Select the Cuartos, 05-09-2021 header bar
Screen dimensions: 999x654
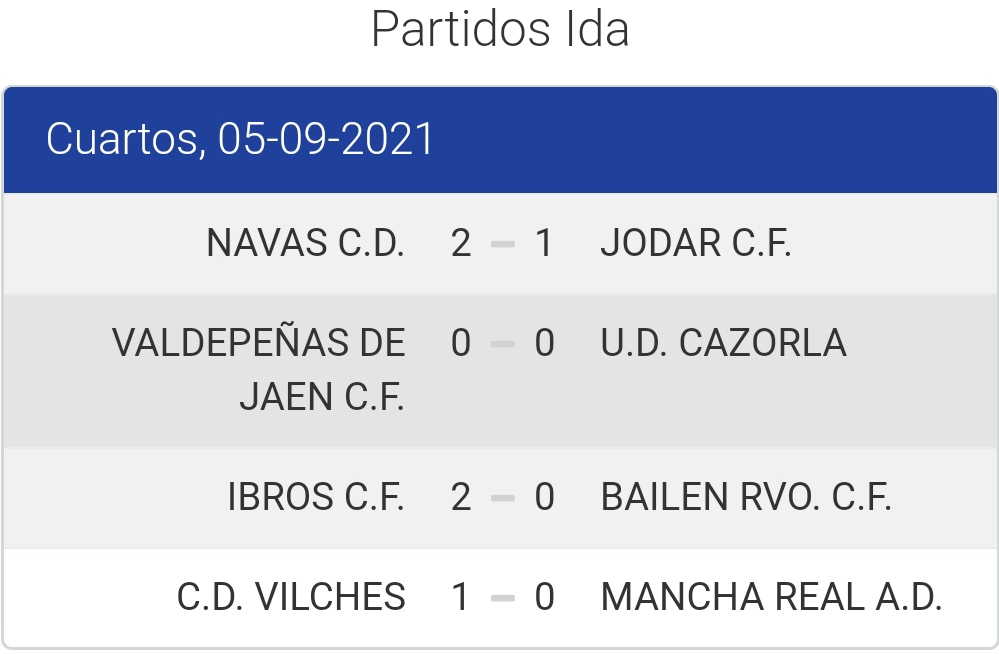pos(500,140)
